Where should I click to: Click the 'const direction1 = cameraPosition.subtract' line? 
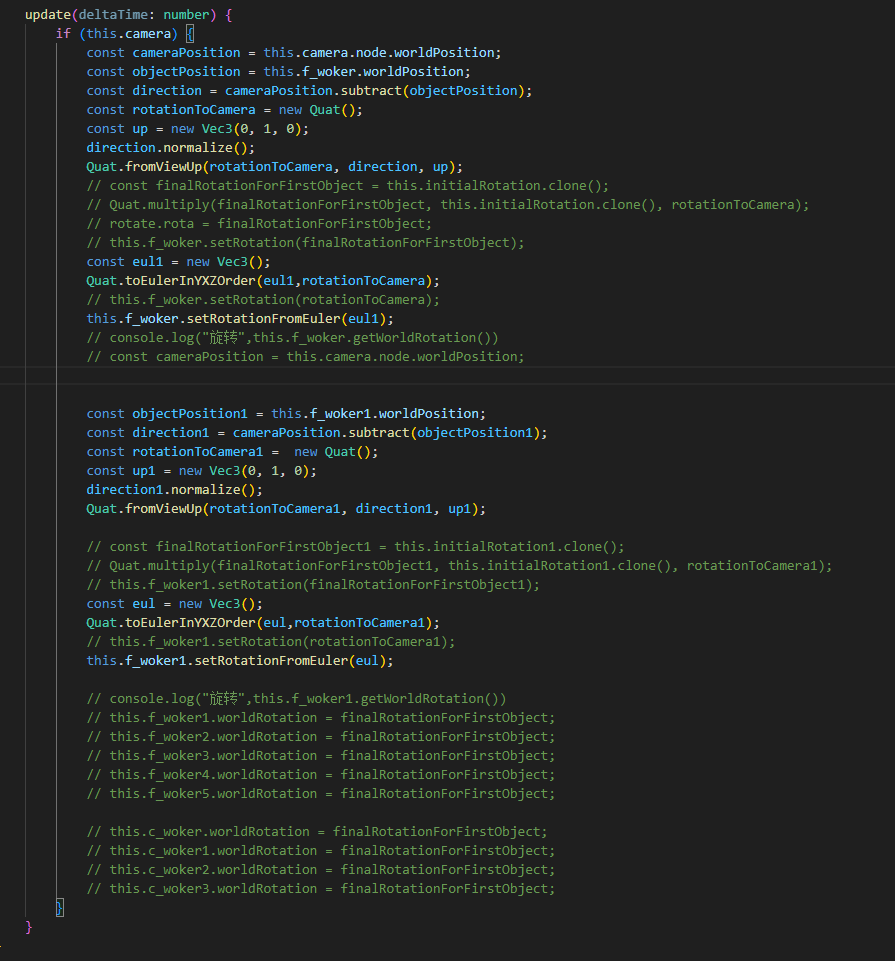click(317, 433)
